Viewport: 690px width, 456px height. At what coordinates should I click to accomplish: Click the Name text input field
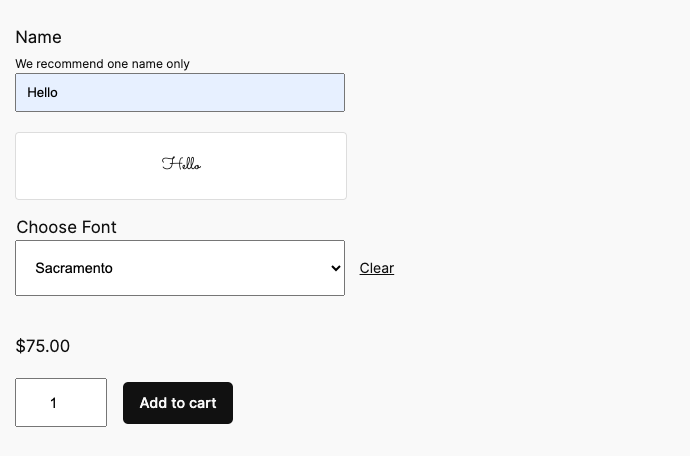[x=180, y=92]
